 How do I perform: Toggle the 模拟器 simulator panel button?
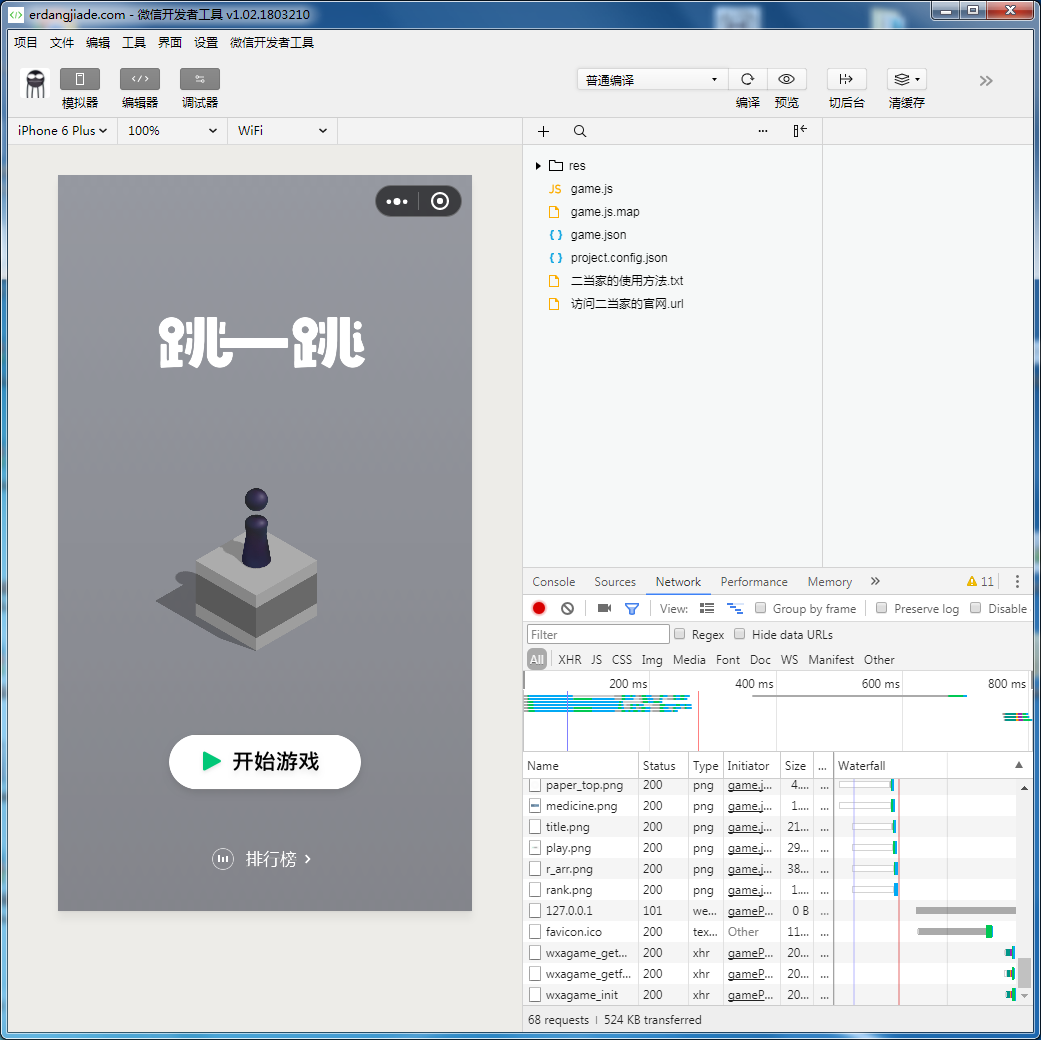coord(80,79)
